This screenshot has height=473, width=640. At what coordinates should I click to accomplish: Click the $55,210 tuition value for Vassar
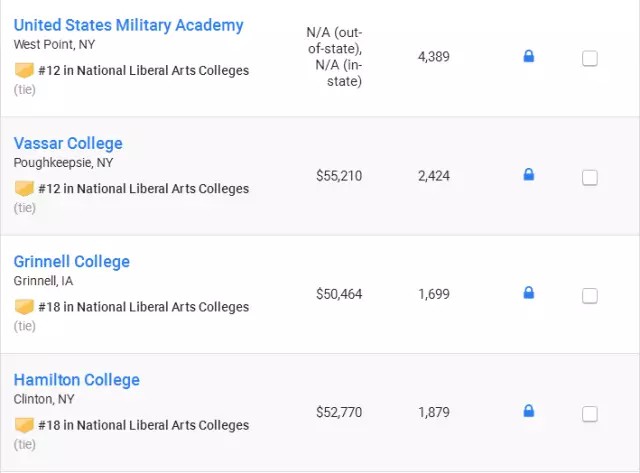[339, 176]
